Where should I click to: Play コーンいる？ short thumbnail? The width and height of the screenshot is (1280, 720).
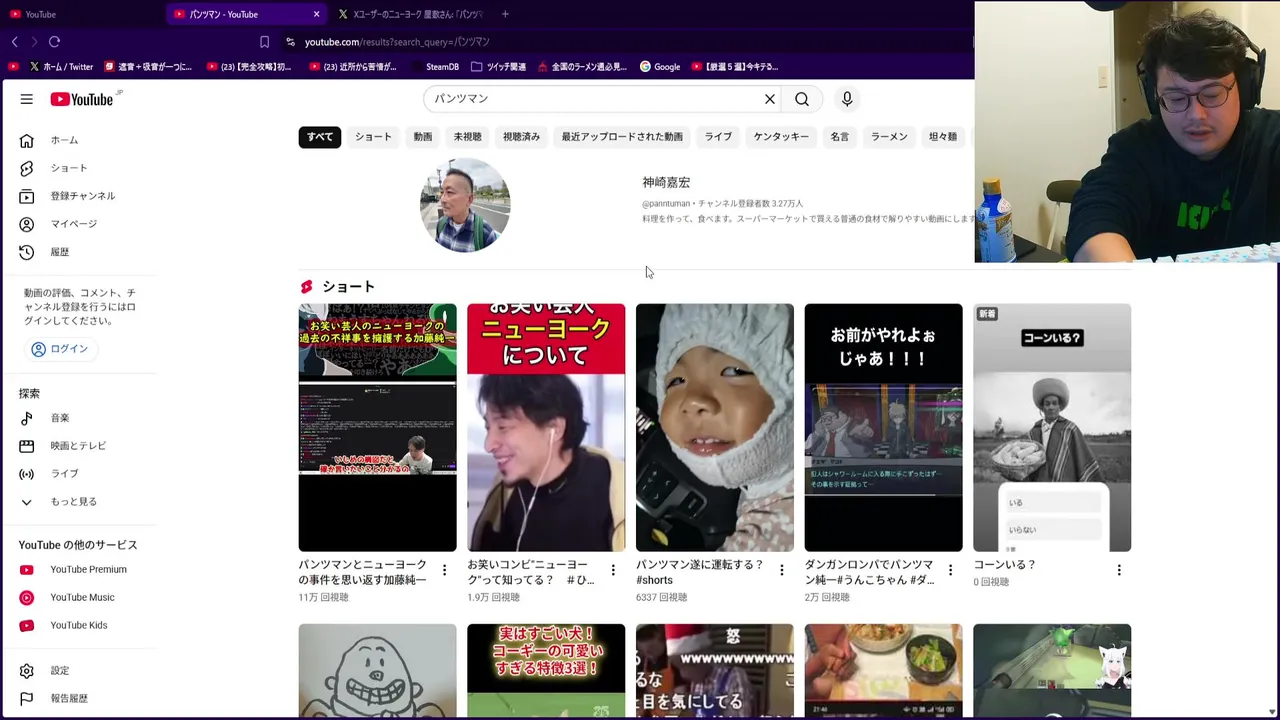[1052, 427]
